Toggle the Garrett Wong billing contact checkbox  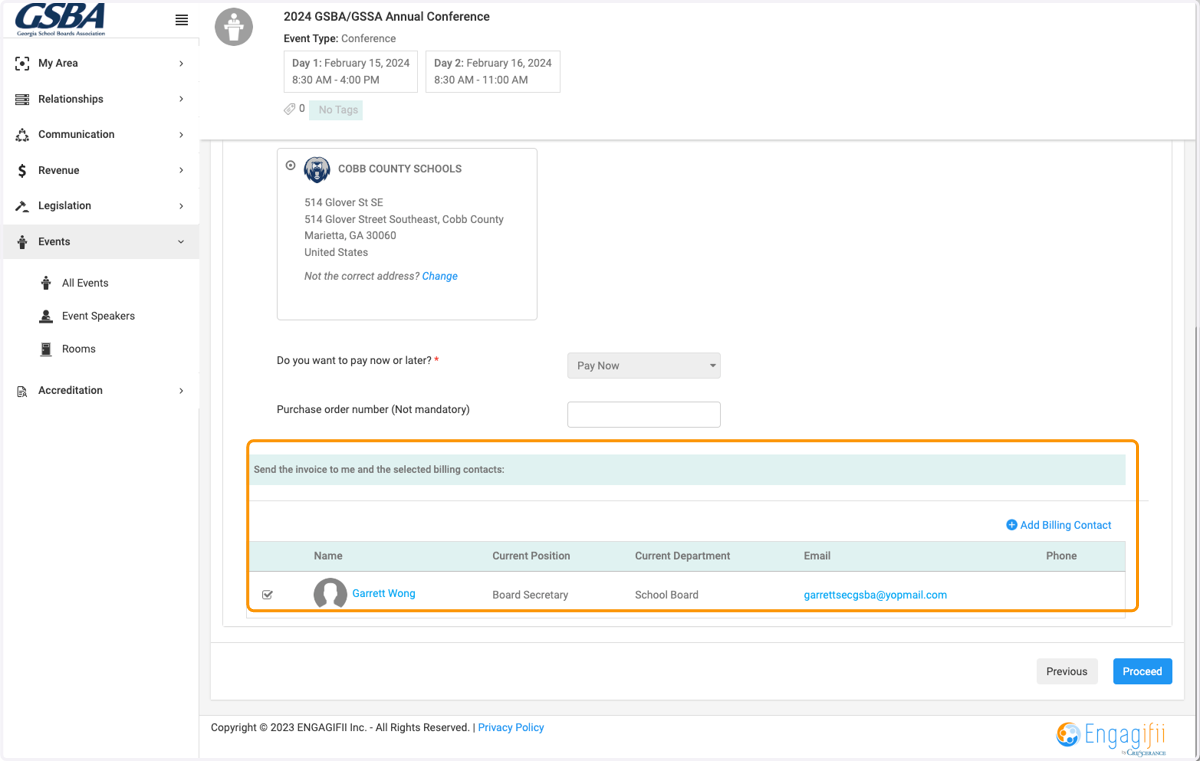point(267,595)
